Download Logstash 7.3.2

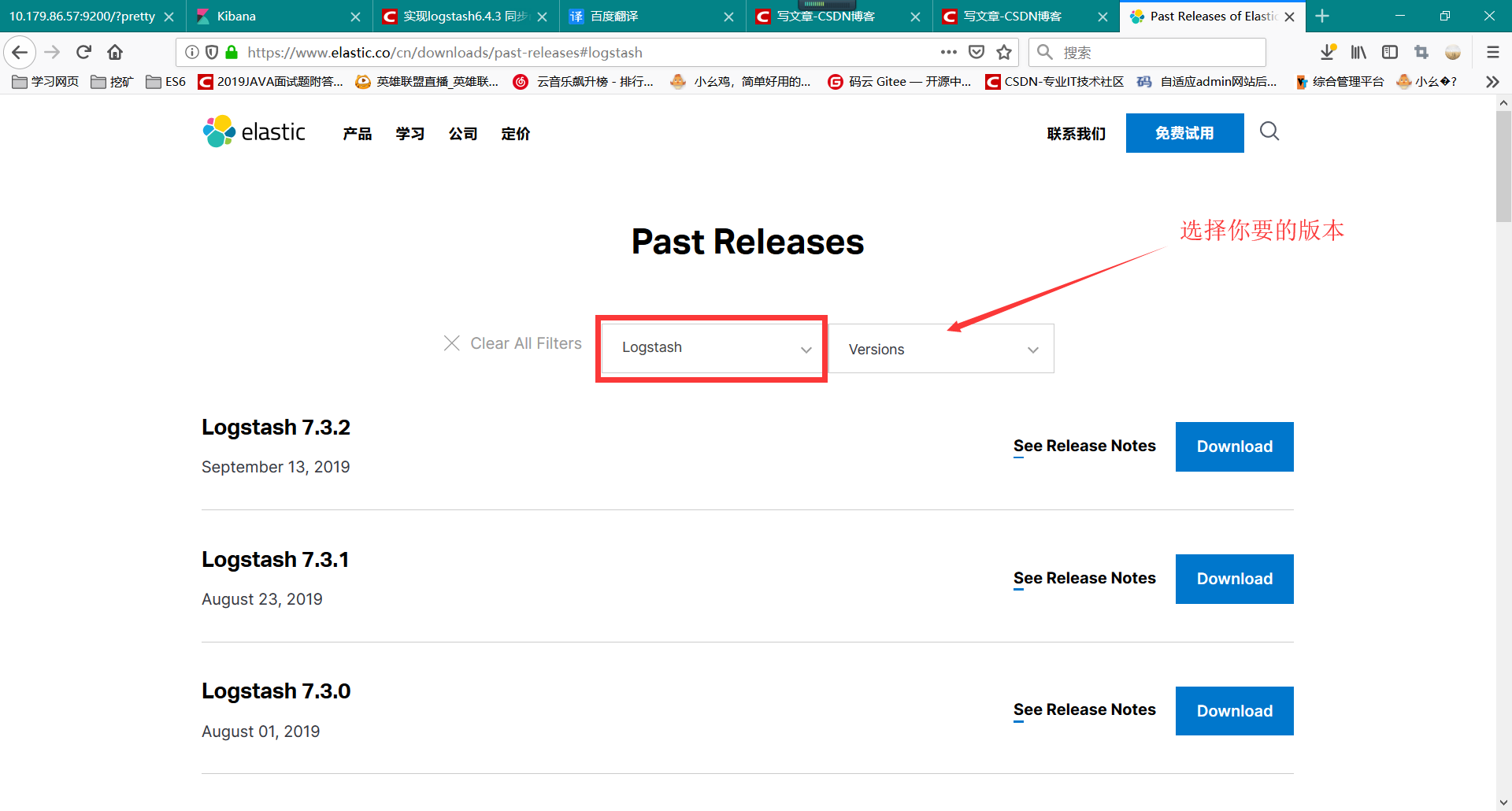click(x=1234, y=446)
